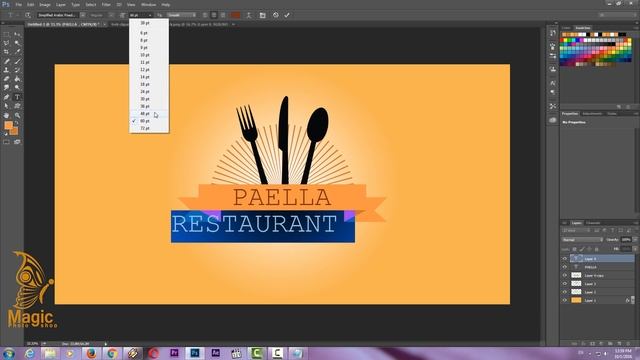Select the Hand tool
This screenshot has height=360, width=640.
click(x=7, y=116)
